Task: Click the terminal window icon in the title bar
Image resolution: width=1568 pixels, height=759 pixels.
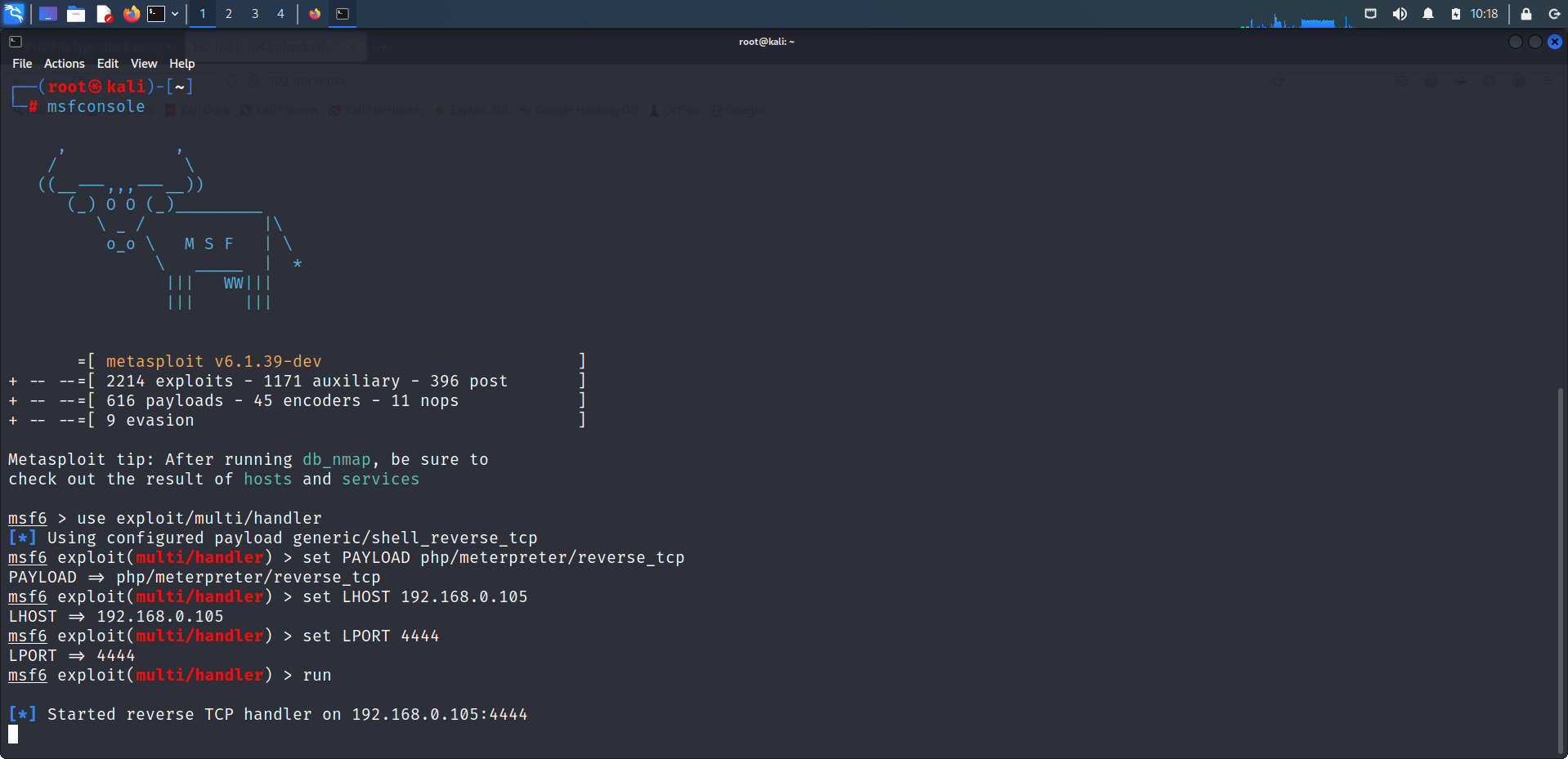Action: [x=16, y=42]
